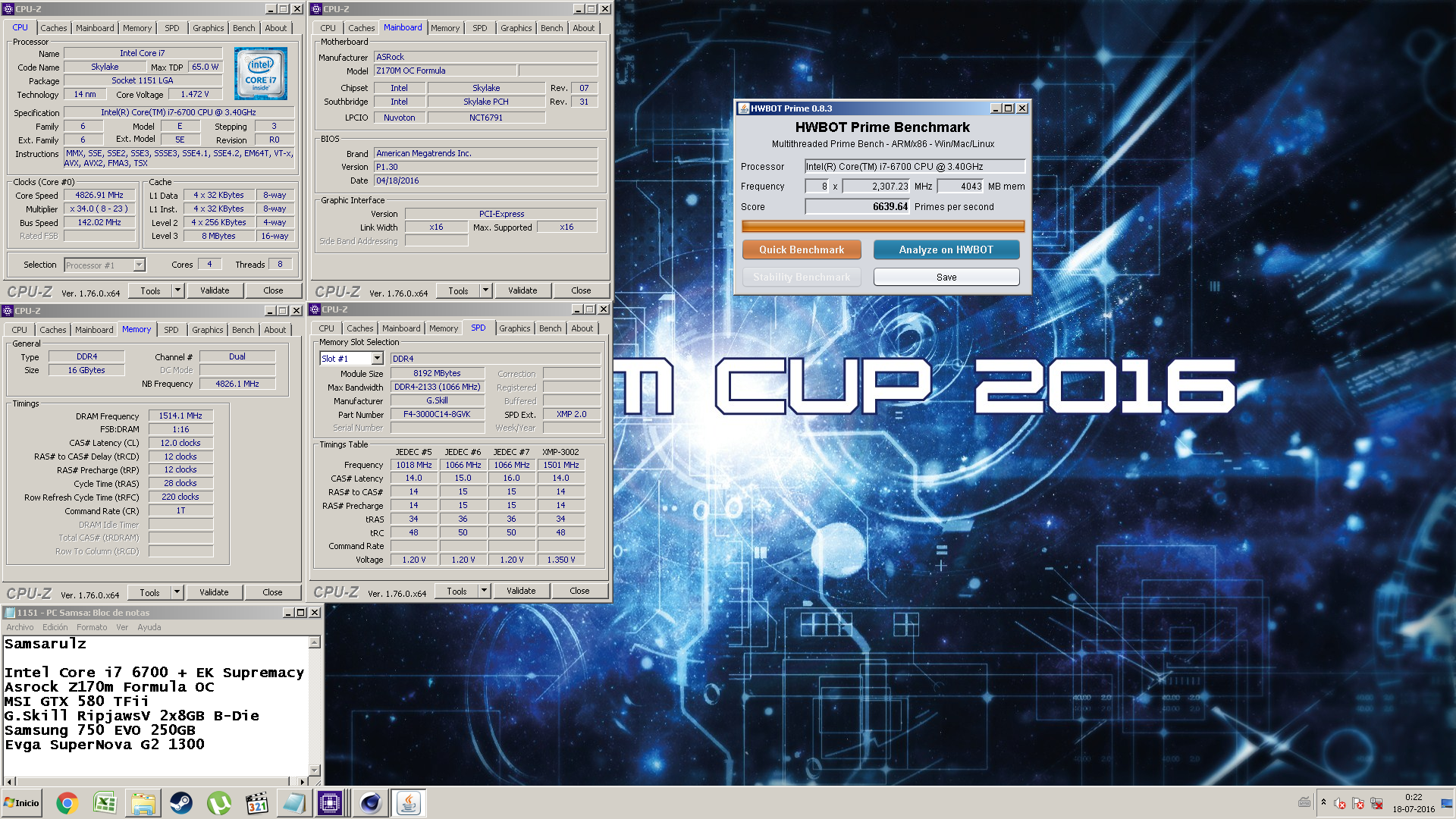Screen dimensions: 1456x819
Task: Launch Steam from the taskbar
Action: point(180,803)
